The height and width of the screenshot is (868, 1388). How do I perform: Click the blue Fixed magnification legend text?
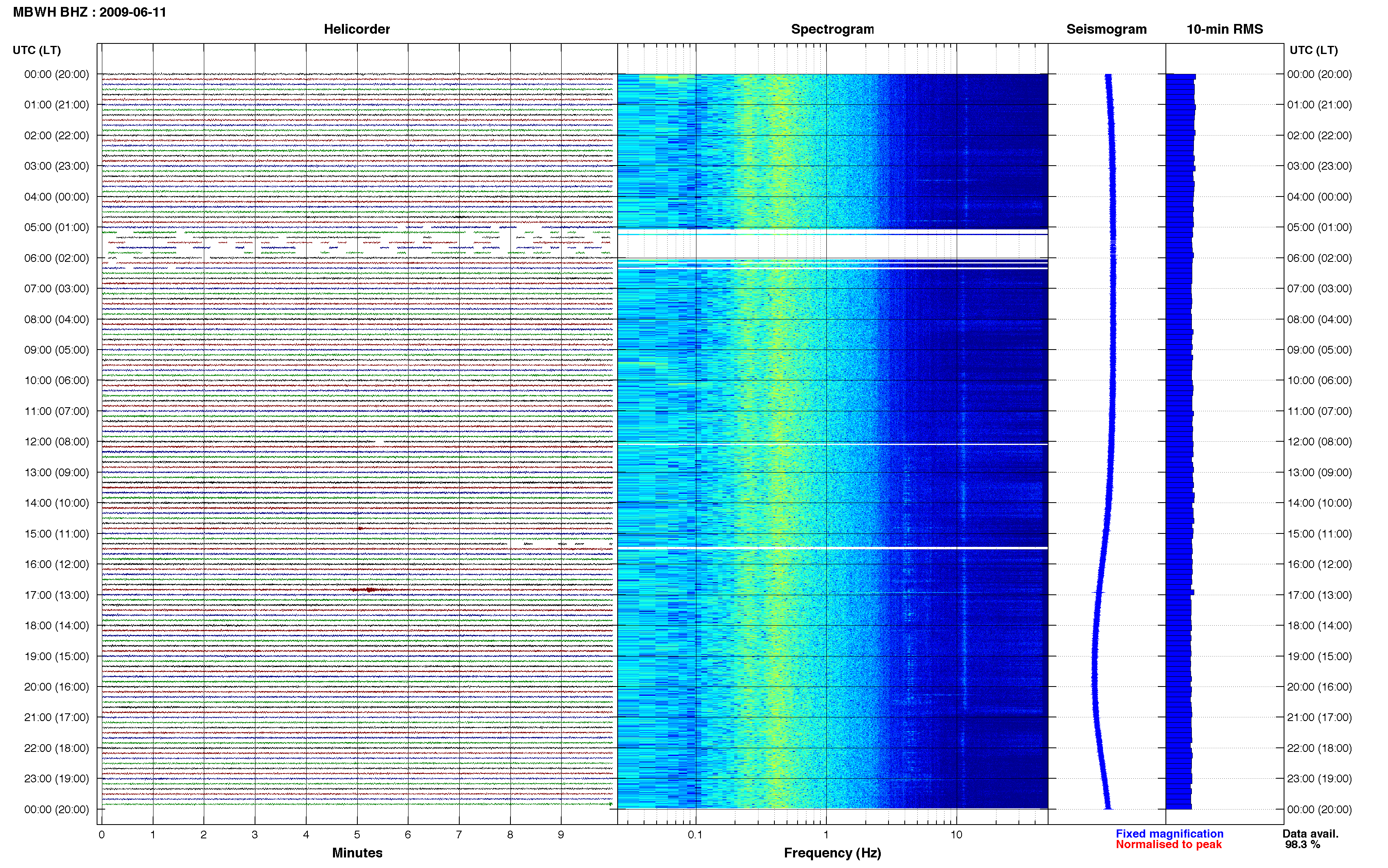coord(1169,834)
